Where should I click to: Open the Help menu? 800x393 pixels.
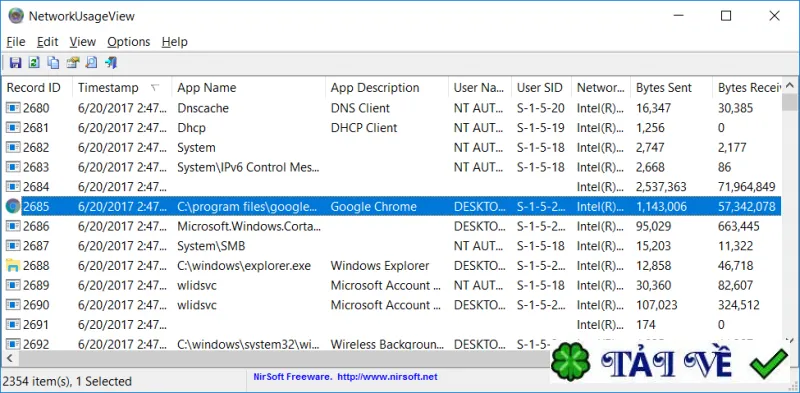(174, 42)
